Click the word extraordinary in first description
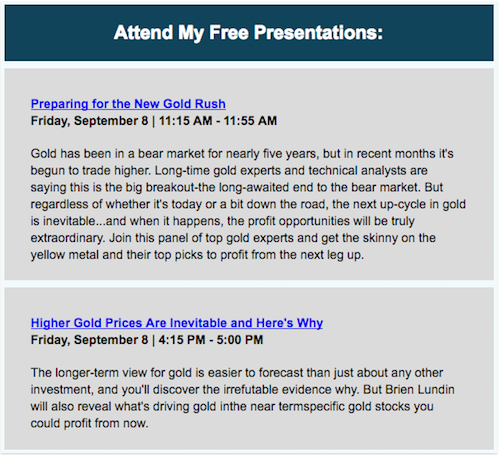This screenshot has width=500, height=455. (x=67, y=238)
